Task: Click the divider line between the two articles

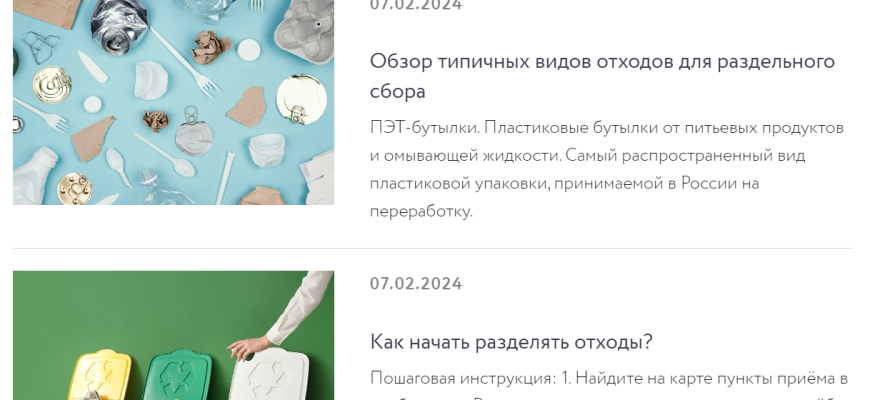Action: click(432, 249)
